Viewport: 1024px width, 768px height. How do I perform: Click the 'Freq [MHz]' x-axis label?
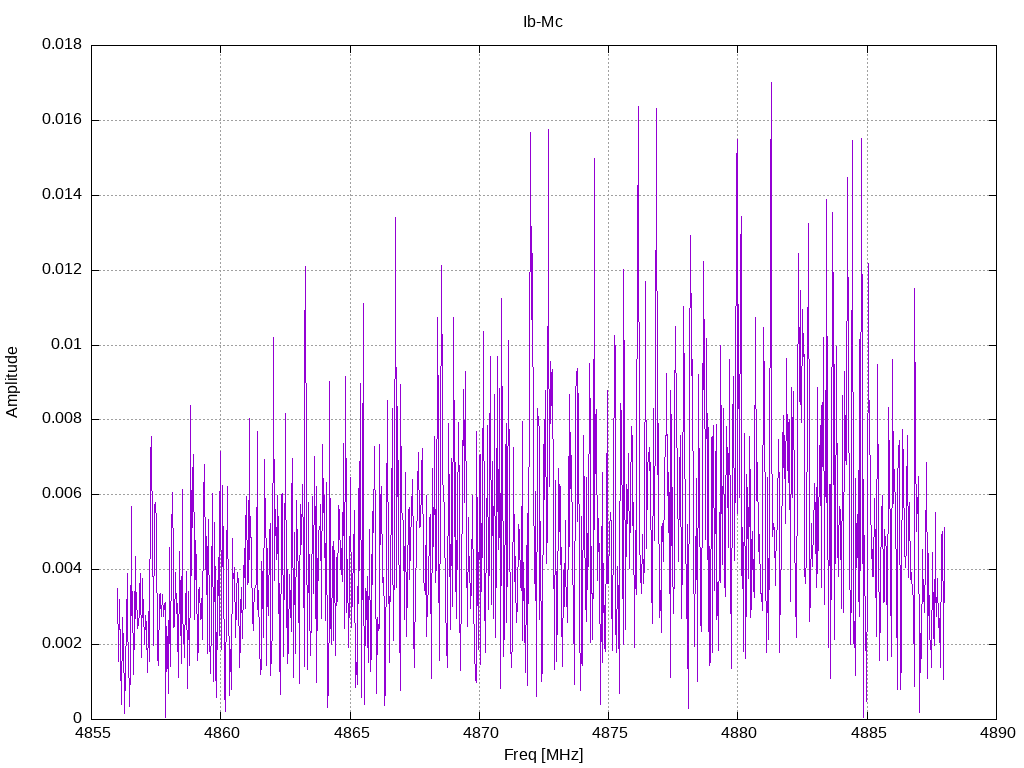click(543, 755)
